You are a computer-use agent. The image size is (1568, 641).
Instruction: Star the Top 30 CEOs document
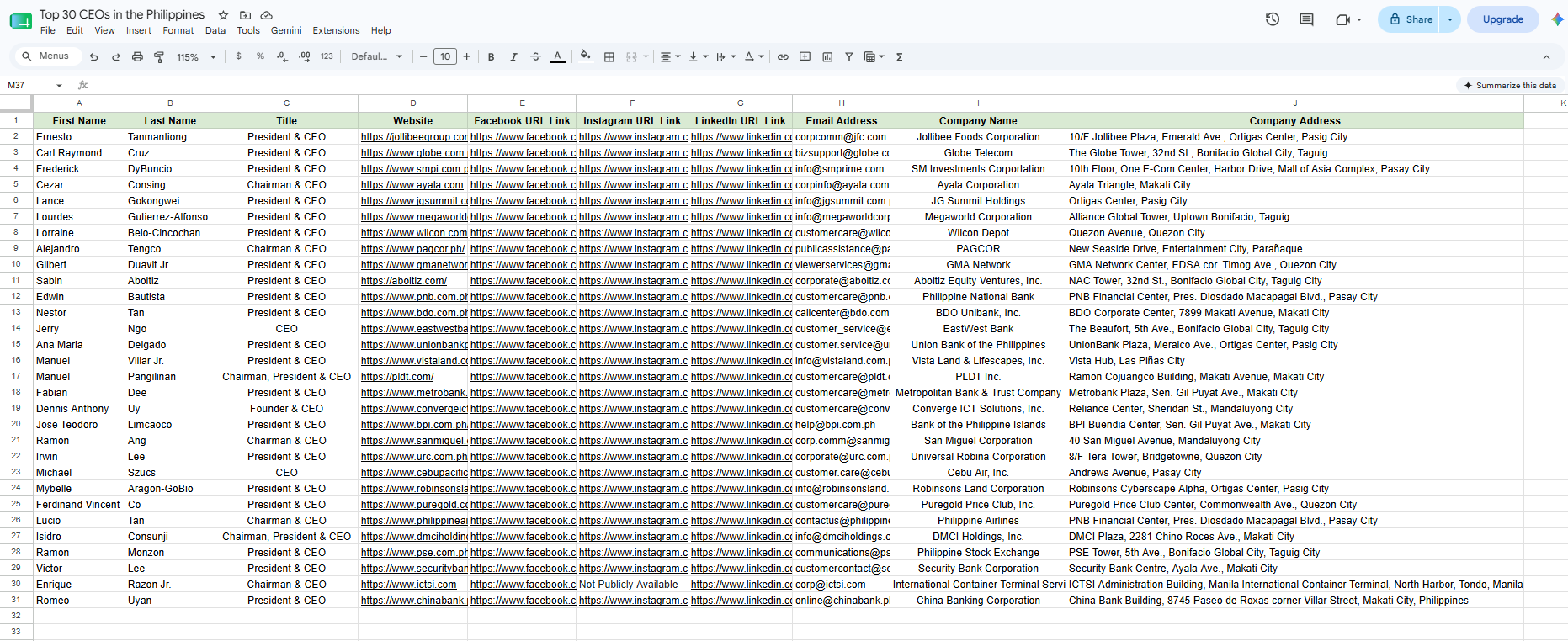coord(223,15)
